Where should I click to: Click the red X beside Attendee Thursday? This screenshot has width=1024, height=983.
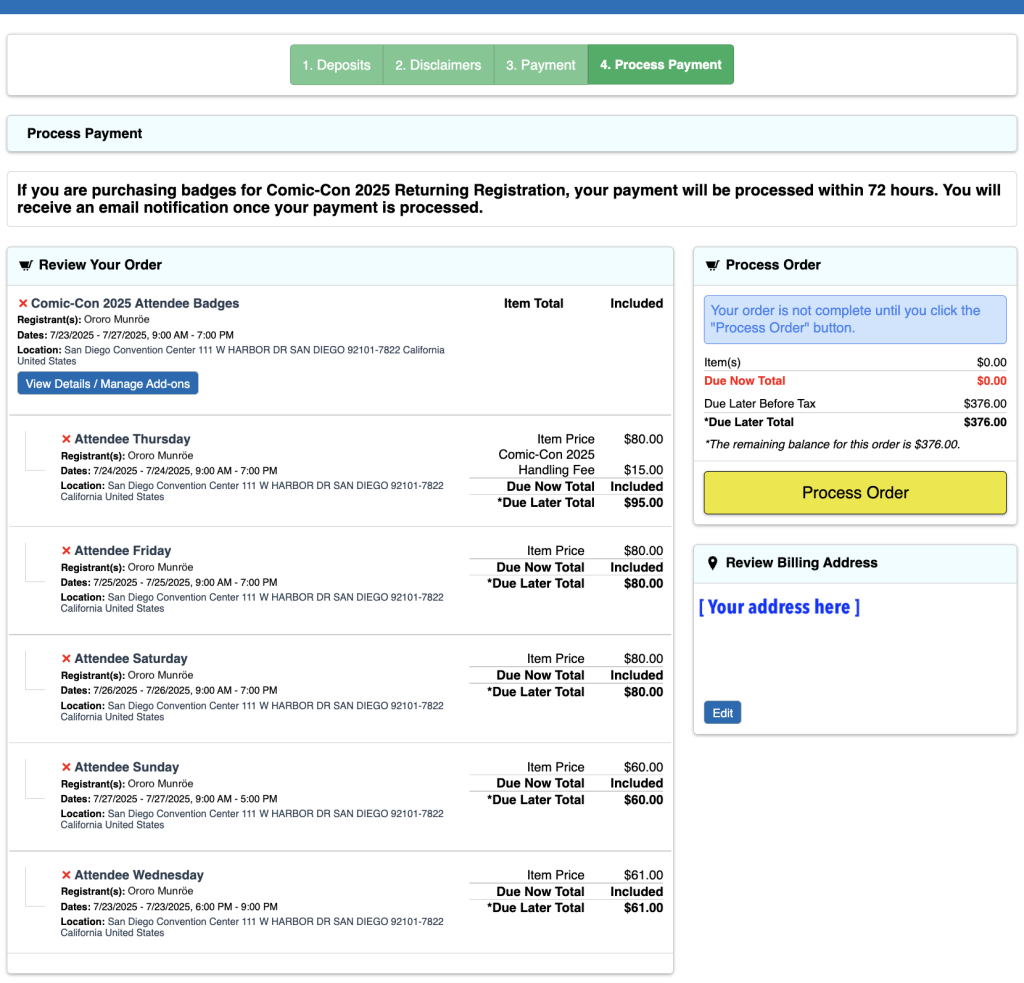point(66,439)
